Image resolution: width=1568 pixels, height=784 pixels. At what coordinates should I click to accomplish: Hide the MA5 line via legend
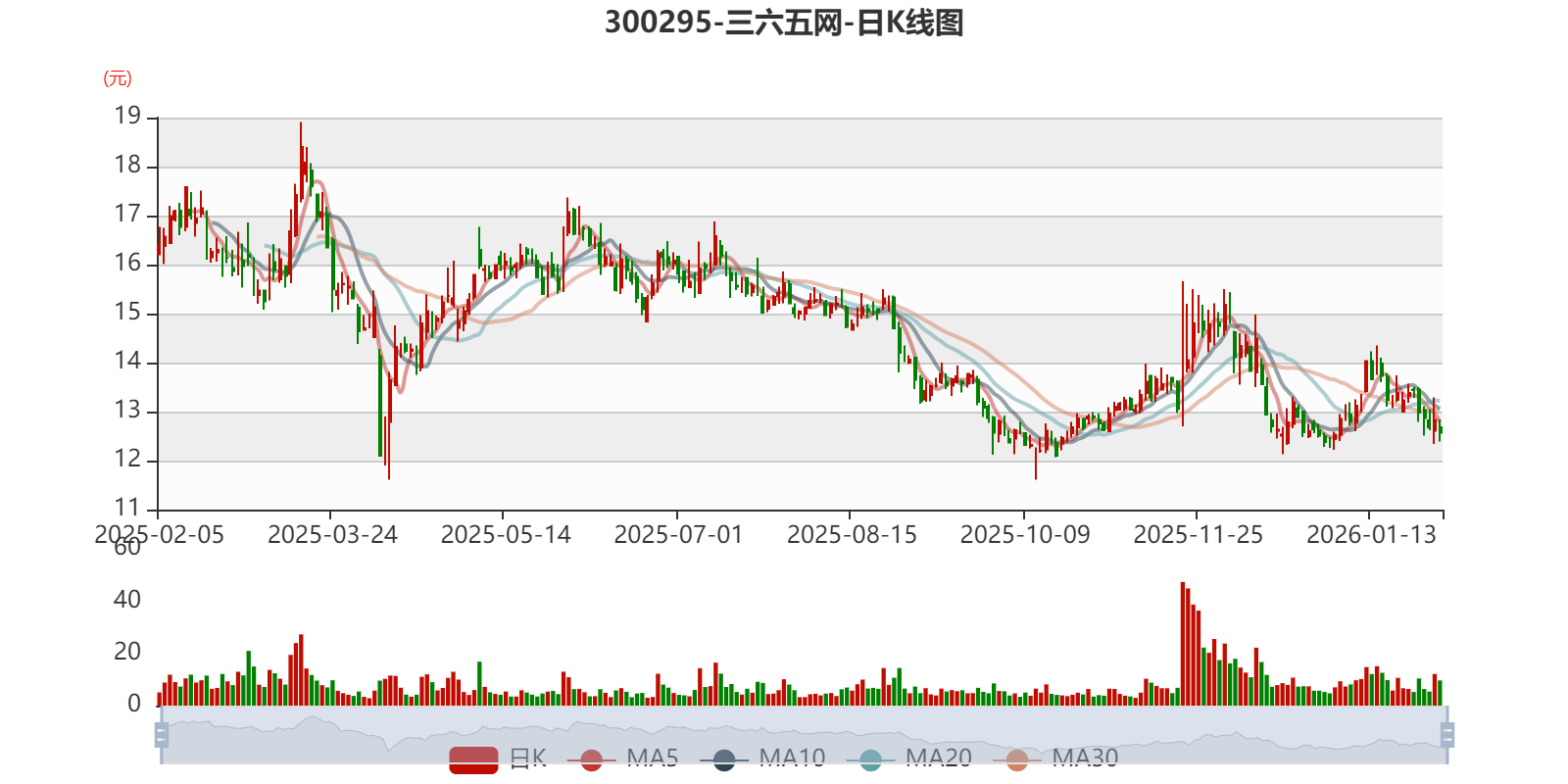(622, 759)
